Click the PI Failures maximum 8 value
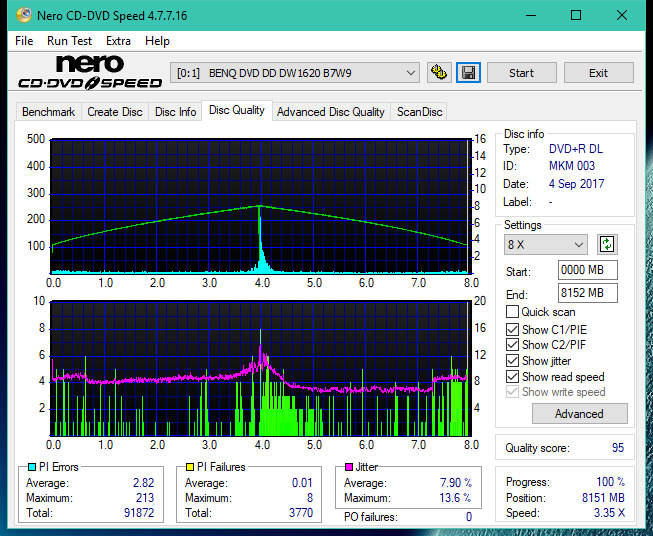This screenshot has width=653, height=536. (x=310, y=498)
